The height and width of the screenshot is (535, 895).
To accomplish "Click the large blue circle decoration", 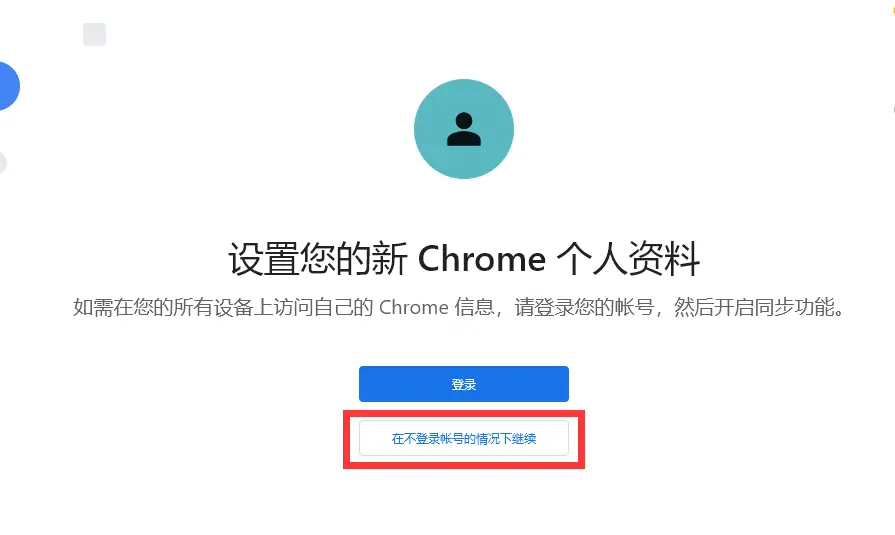I will (9, 86).
